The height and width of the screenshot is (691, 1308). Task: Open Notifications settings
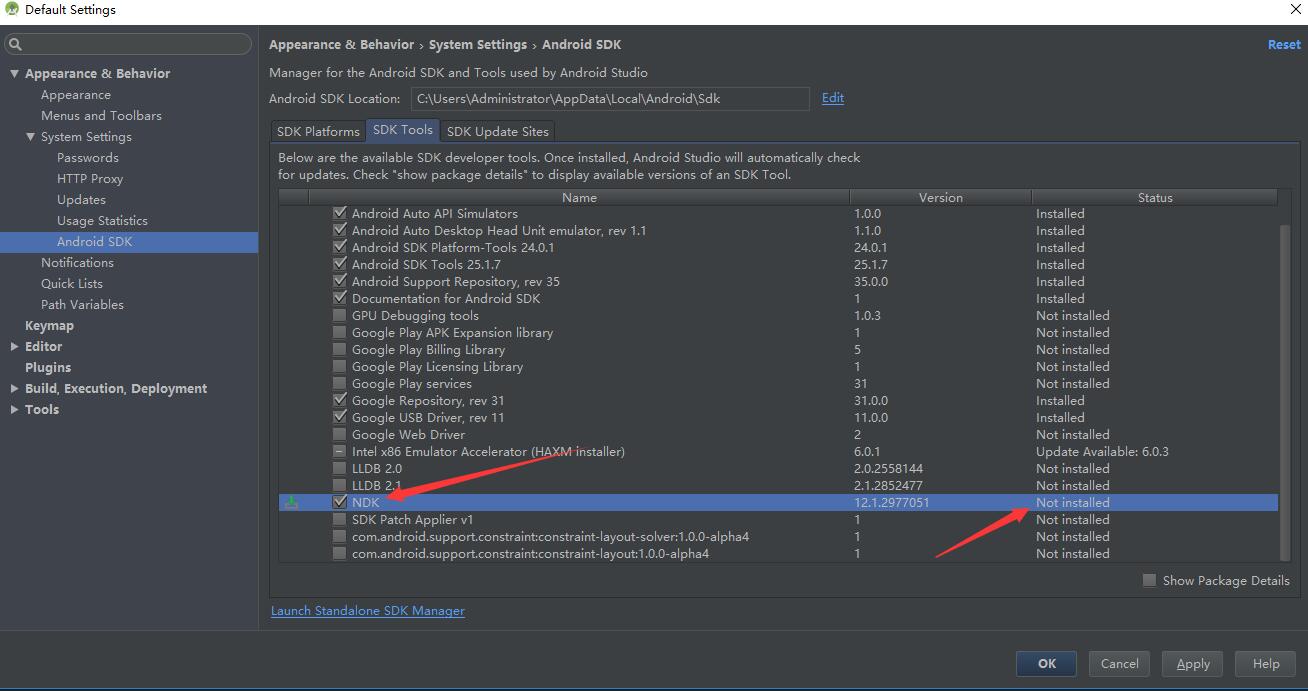coord(77,262)
